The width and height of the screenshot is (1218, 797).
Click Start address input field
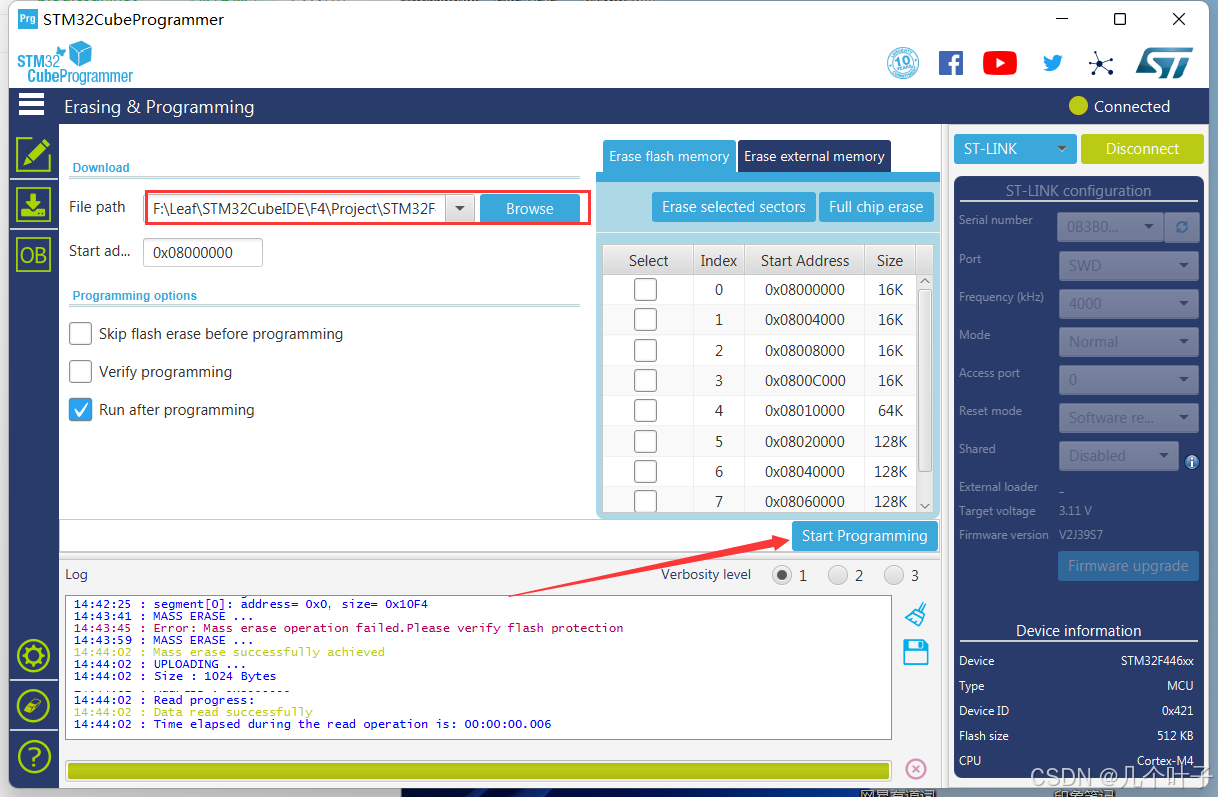pyautogui.click(x=203, y=252)
